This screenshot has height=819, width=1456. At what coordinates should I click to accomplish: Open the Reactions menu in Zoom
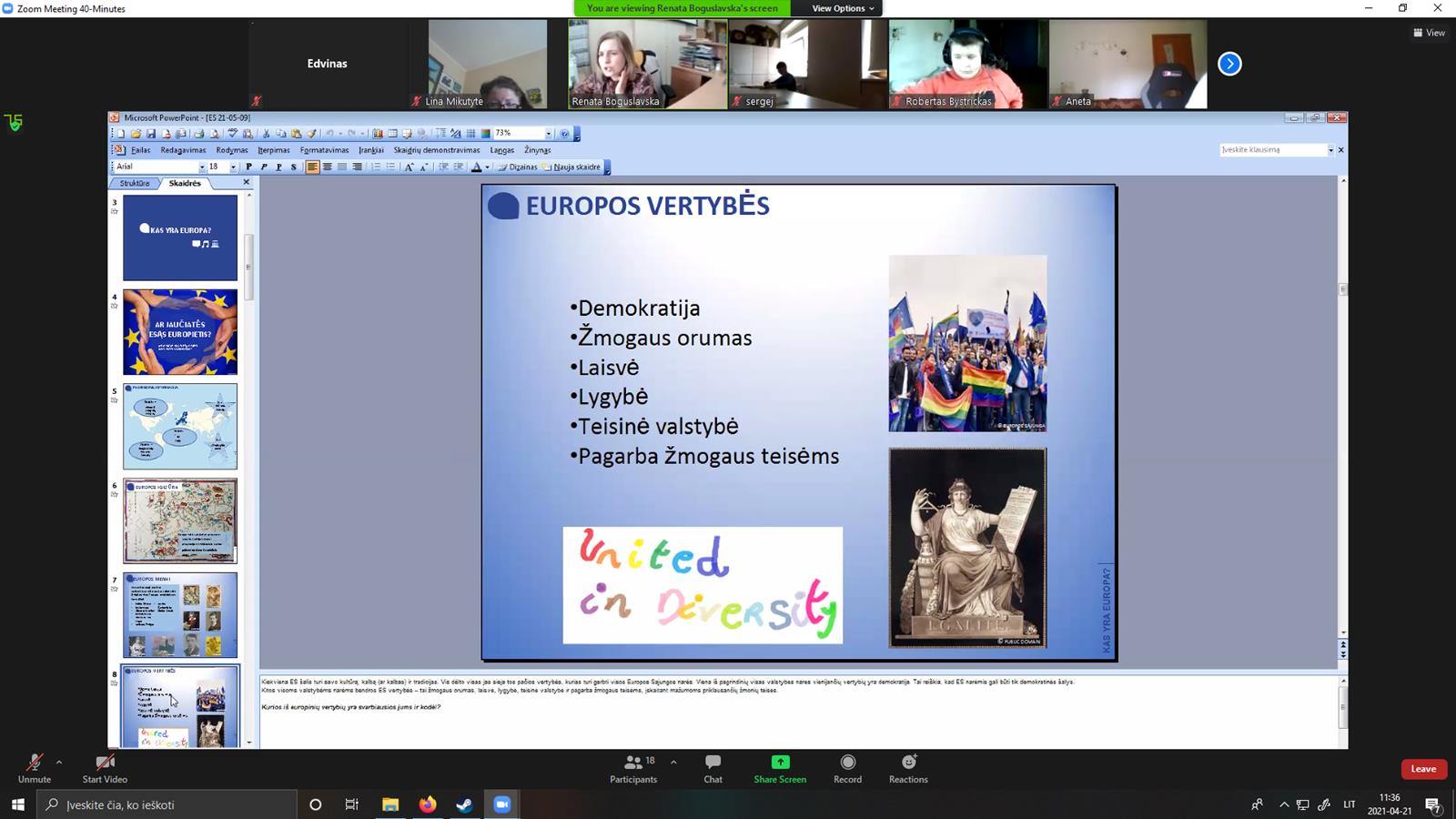[907, 767]
